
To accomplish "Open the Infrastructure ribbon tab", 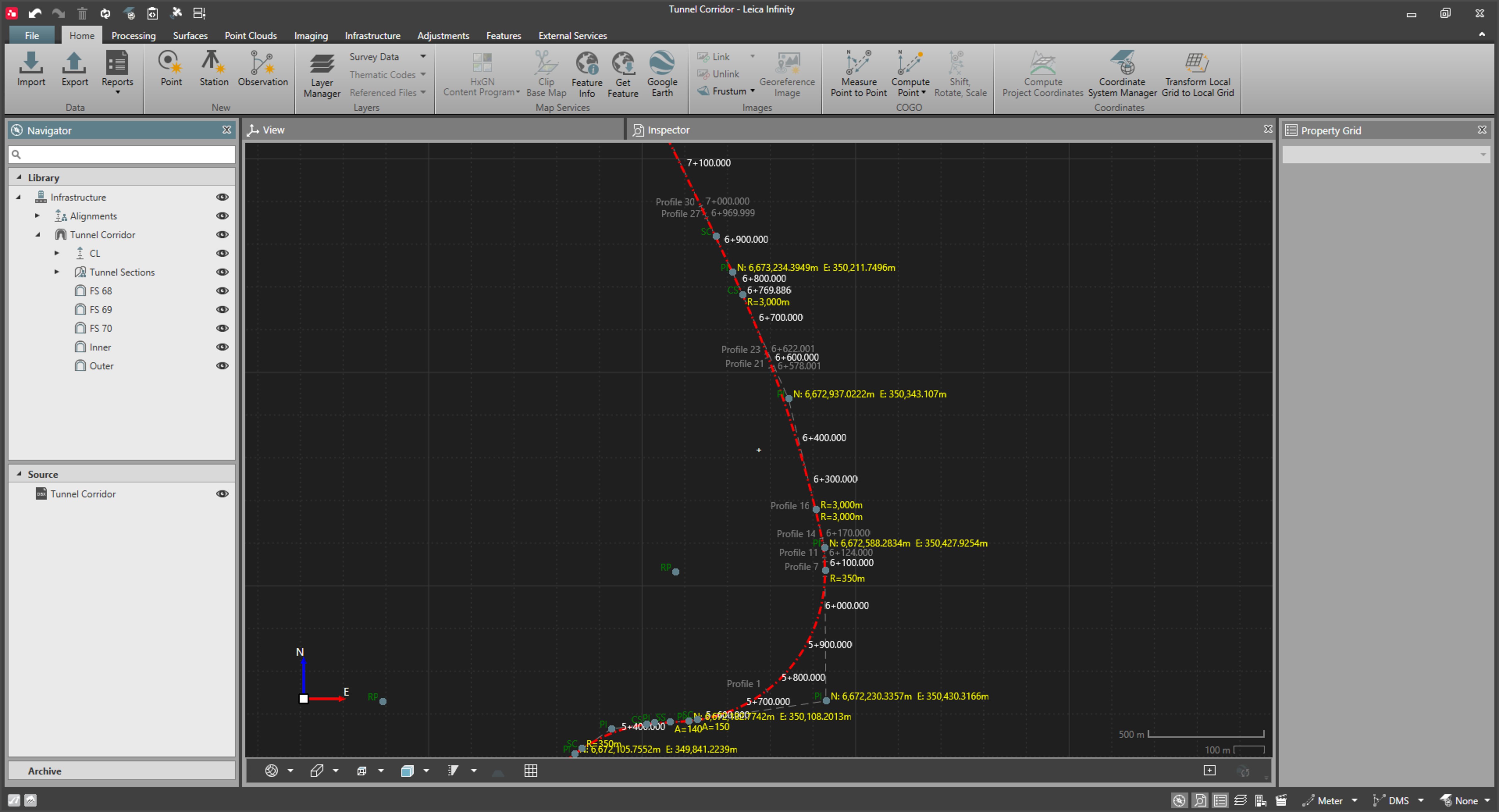I will click(373, 36).
